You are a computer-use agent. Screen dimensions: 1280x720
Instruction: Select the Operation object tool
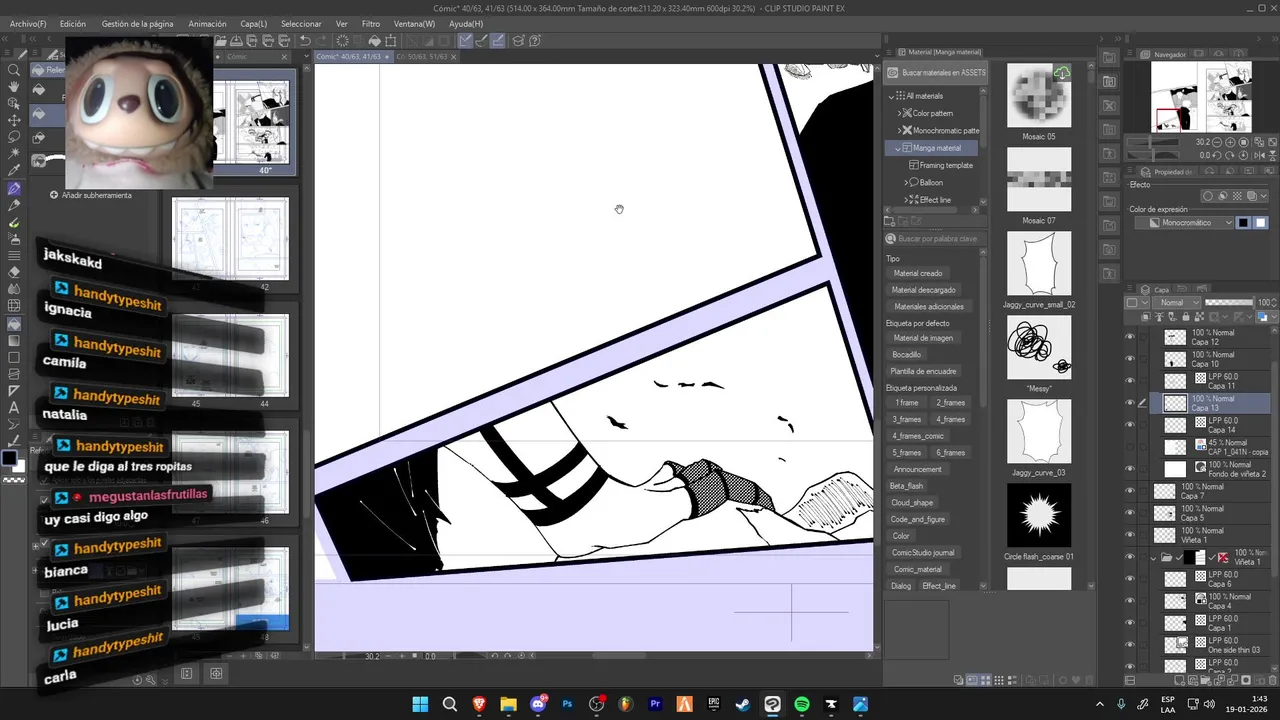(14, 104)
